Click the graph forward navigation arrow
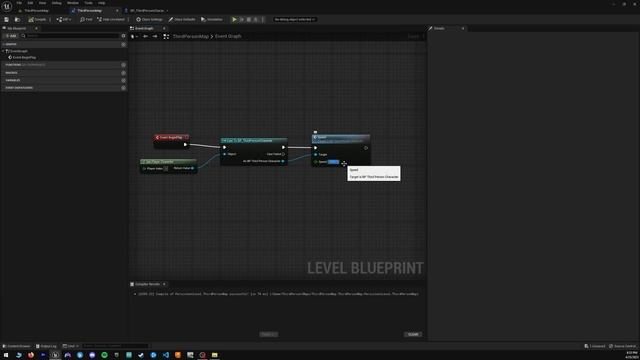Viewport: 640px width, 360px height. click(x=155, y=36)
